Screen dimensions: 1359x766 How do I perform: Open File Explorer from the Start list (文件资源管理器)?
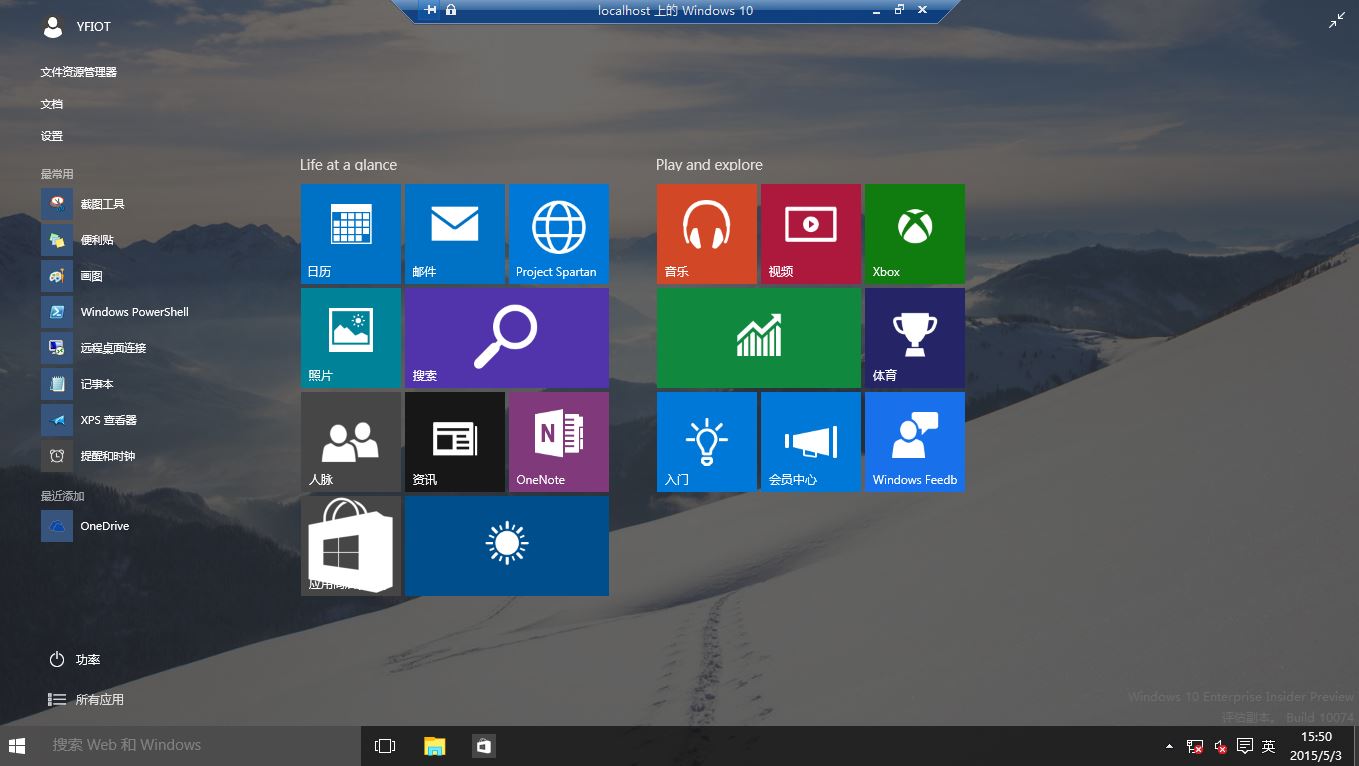coord(78,72)
